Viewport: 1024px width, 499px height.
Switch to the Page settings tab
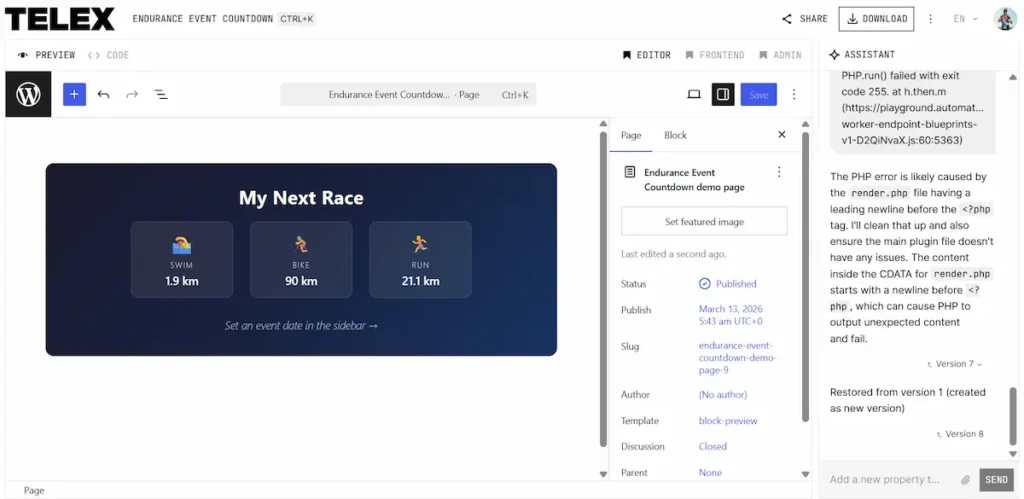(x=631, y=135)
